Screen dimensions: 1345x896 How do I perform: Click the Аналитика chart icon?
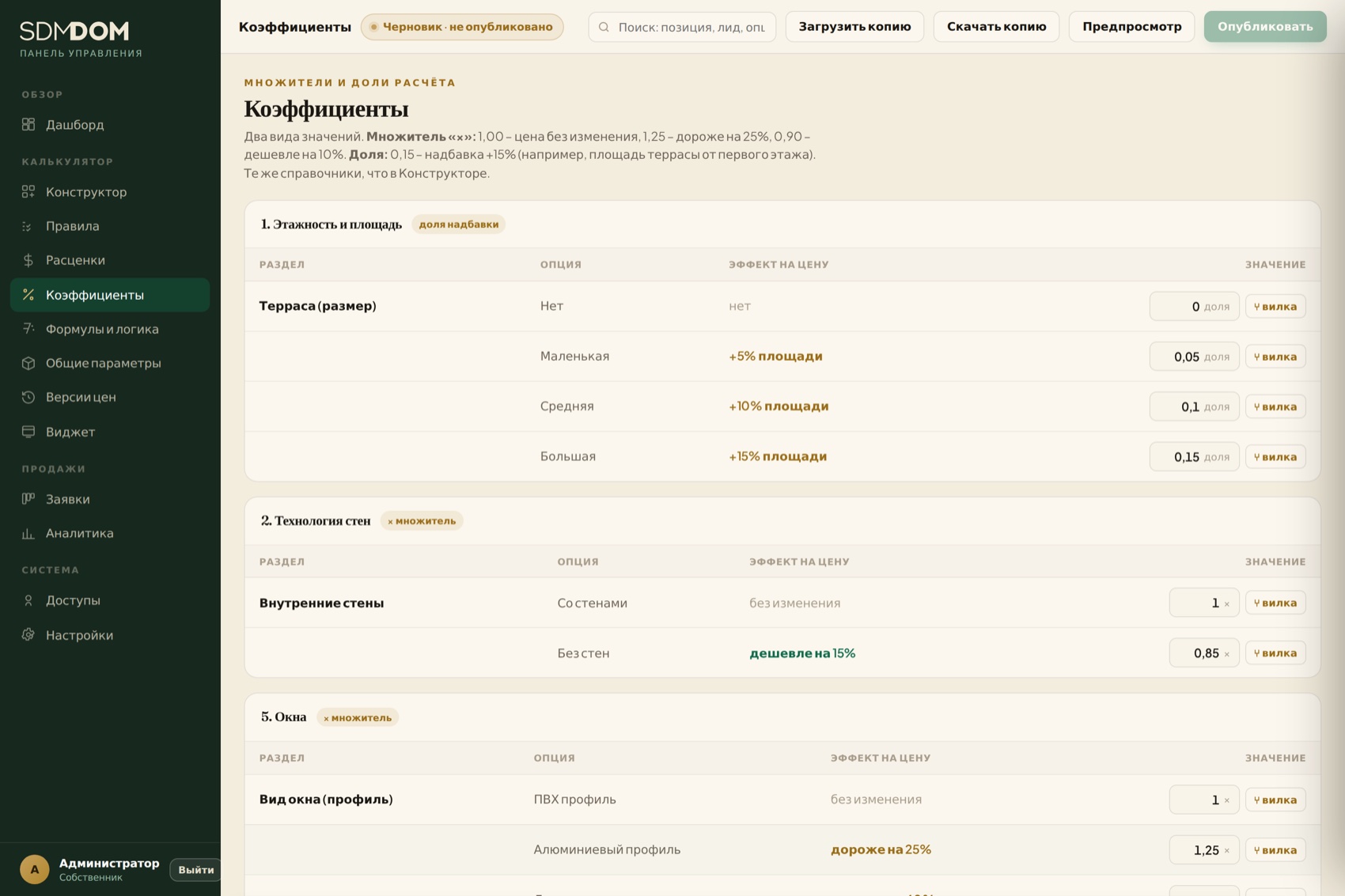click(28, 533)
